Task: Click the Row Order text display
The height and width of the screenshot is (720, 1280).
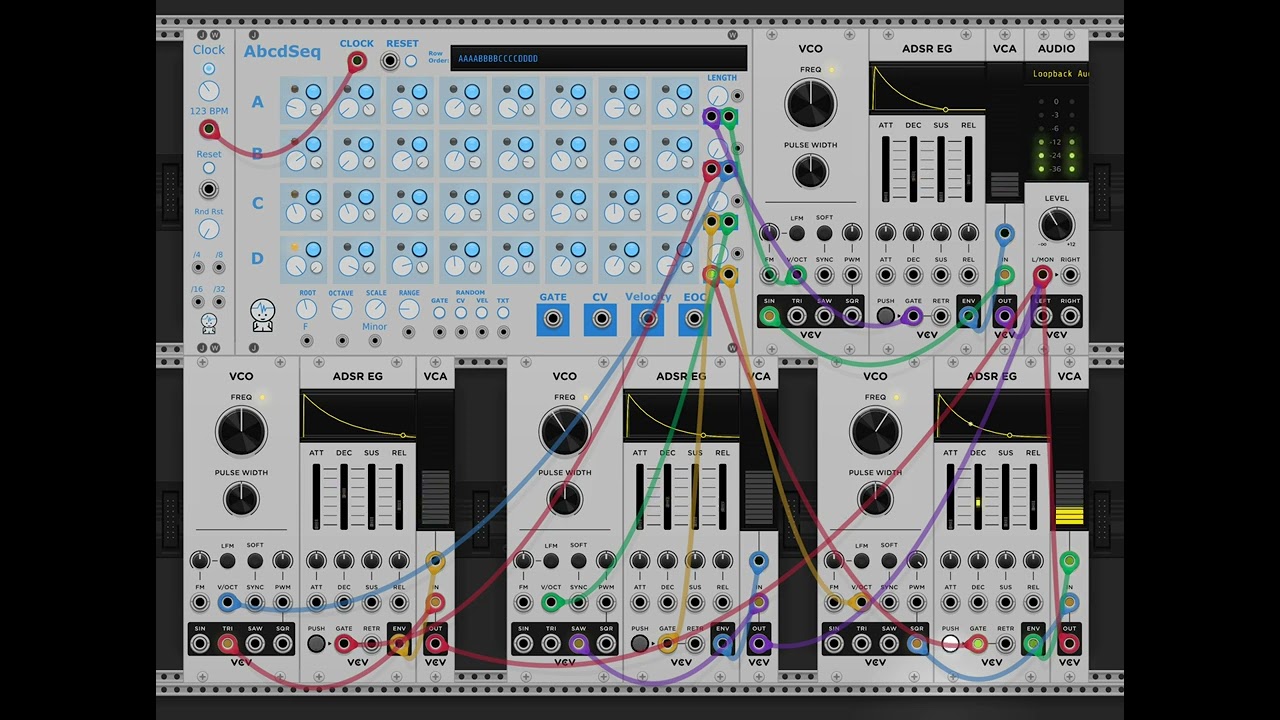Action: point(598,58)
